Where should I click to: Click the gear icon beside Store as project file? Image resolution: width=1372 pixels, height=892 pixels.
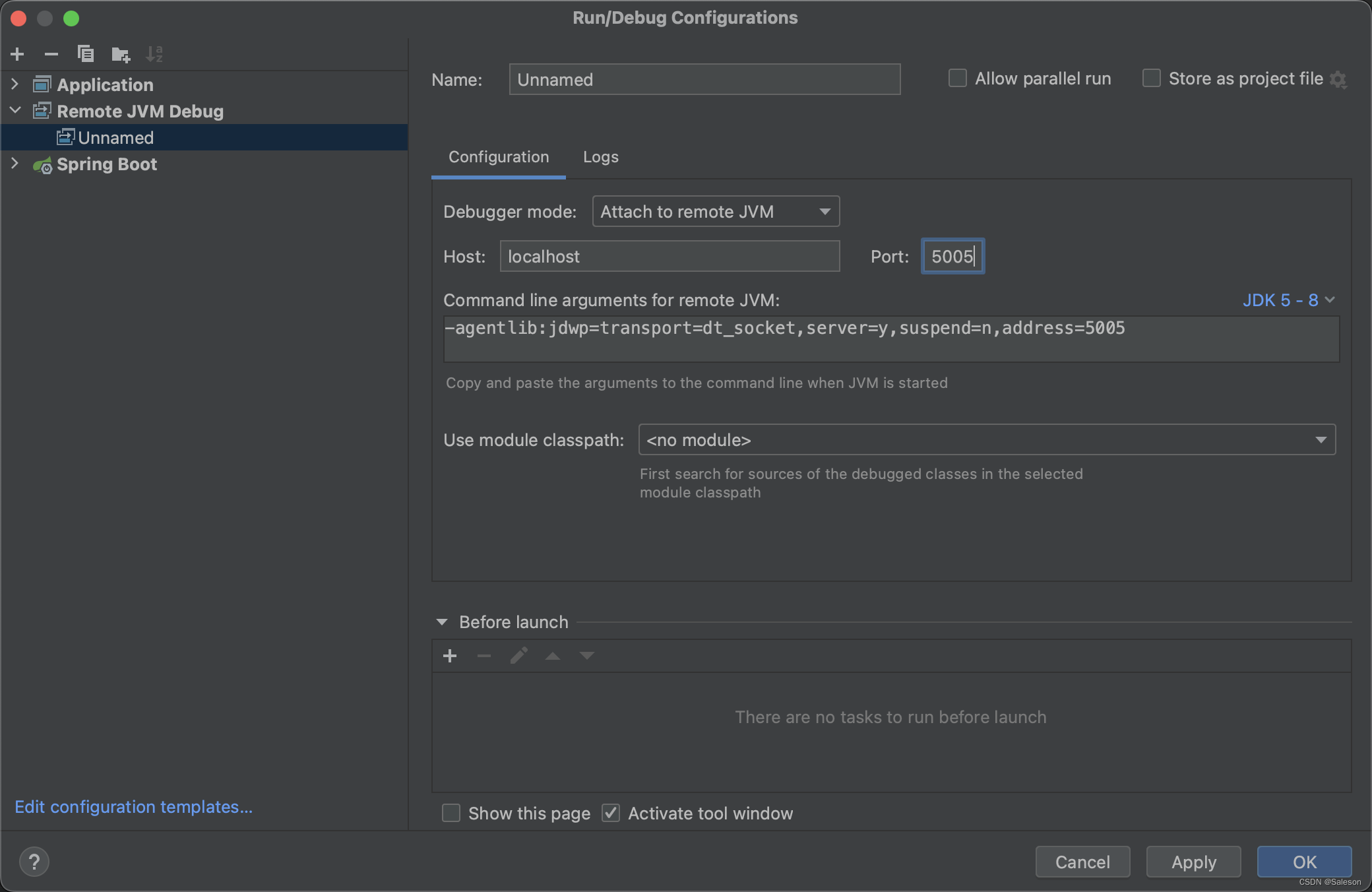[1338, 79]
